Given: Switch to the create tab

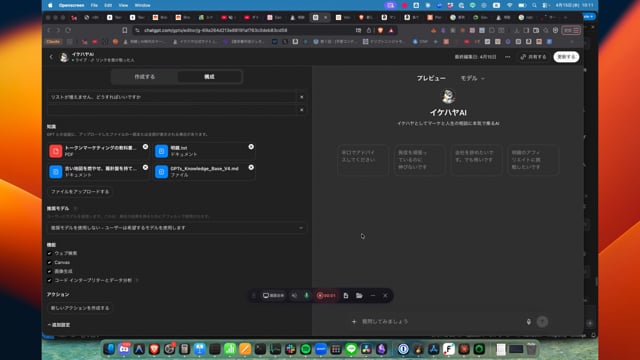Looking at the screenshot, I should click(x=144, y=77).
